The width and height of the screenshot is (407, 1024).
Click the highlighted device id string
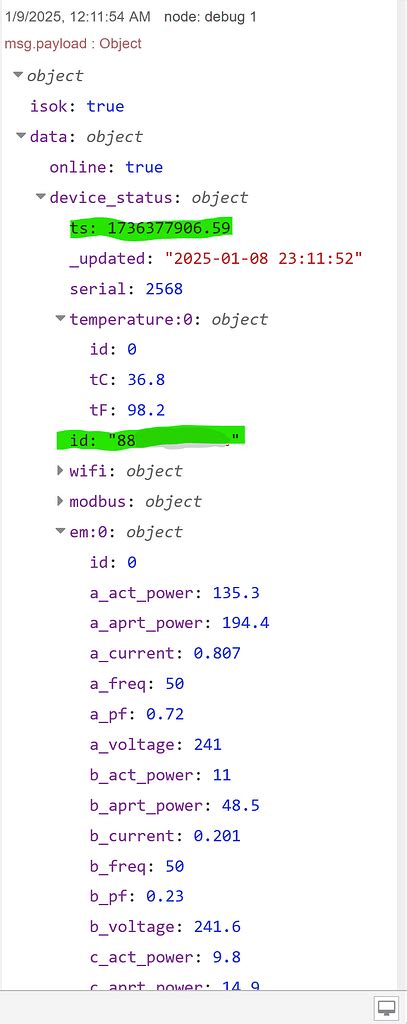pos(178,440)
